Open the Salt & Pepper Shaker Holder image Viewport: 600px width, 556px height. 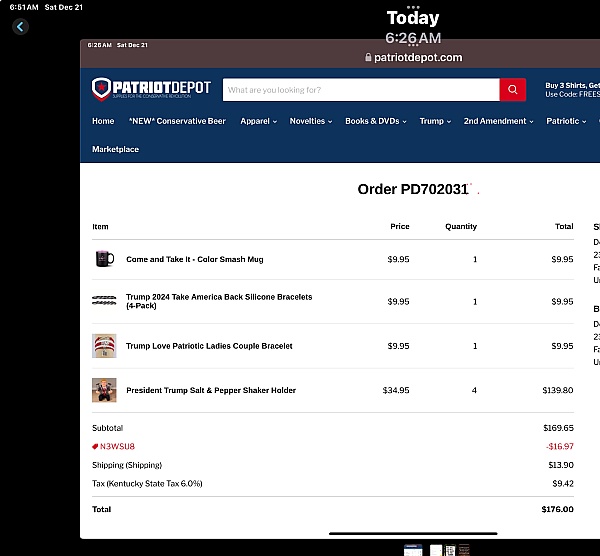[104, 390]
